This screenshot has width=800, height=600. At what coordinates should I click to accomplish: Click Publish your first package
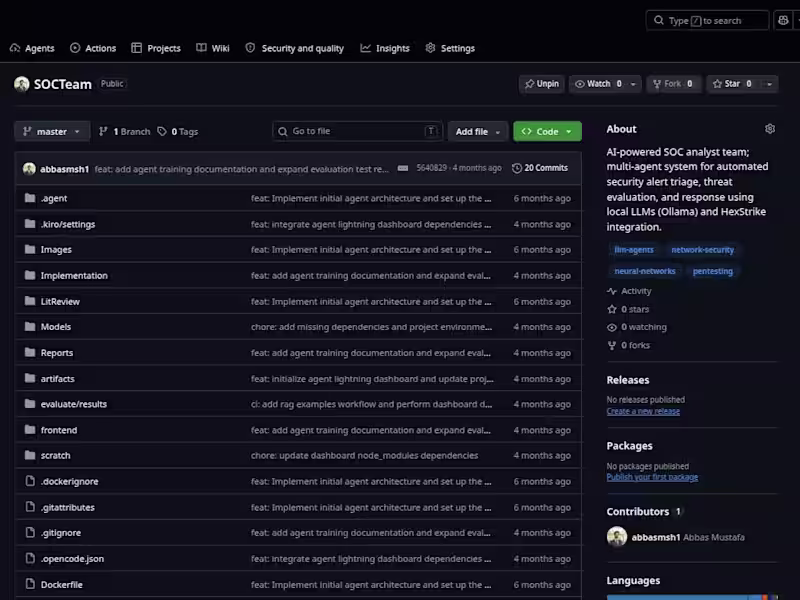(x=652, y=477)
